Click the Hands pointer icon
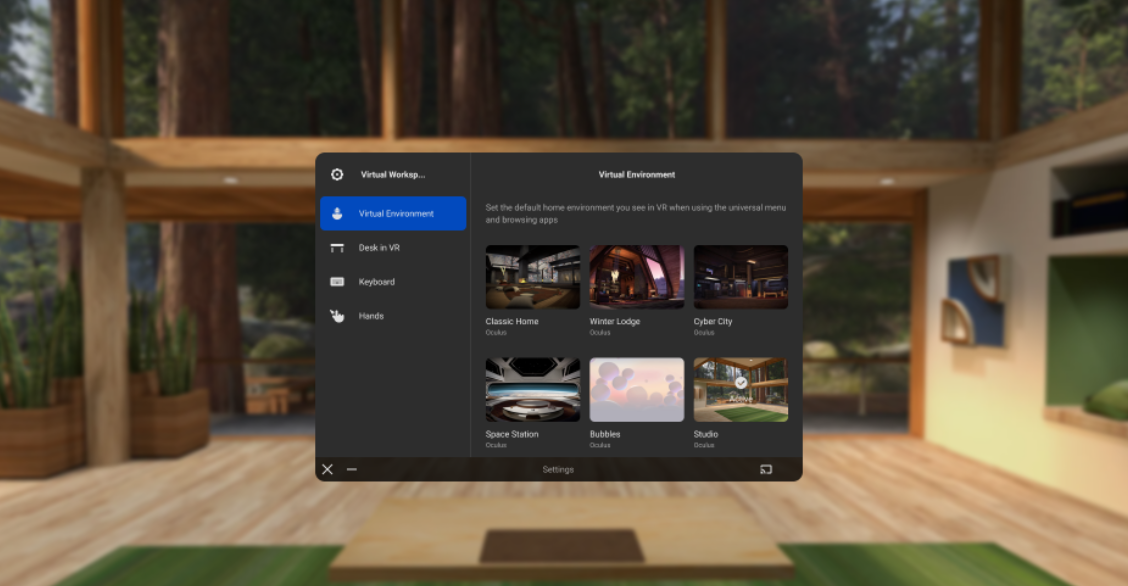This screenshot has height=586, width=1128. [337, 316]
